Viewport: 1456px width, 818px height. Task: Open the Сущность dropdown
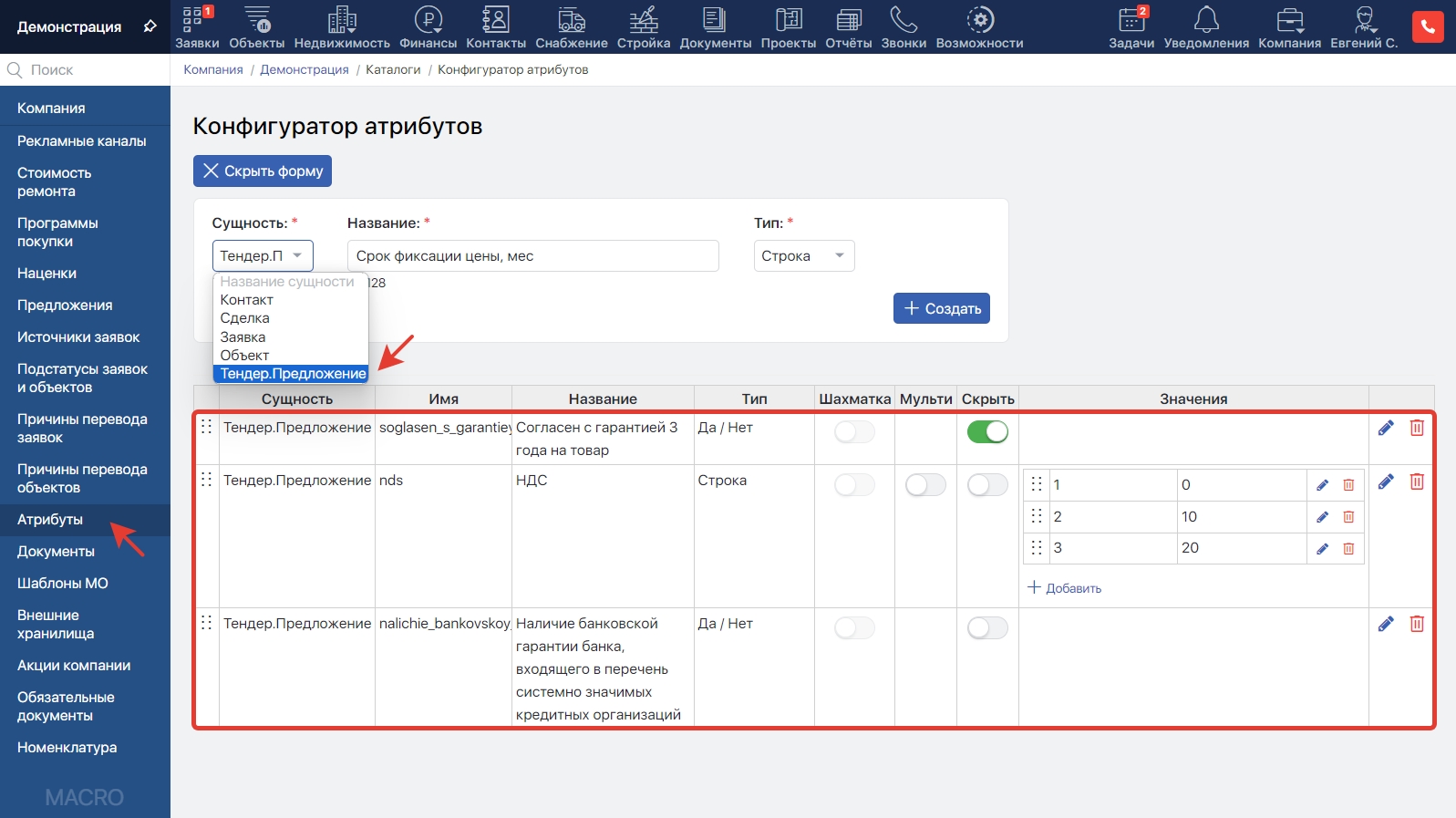coord(263,256)
